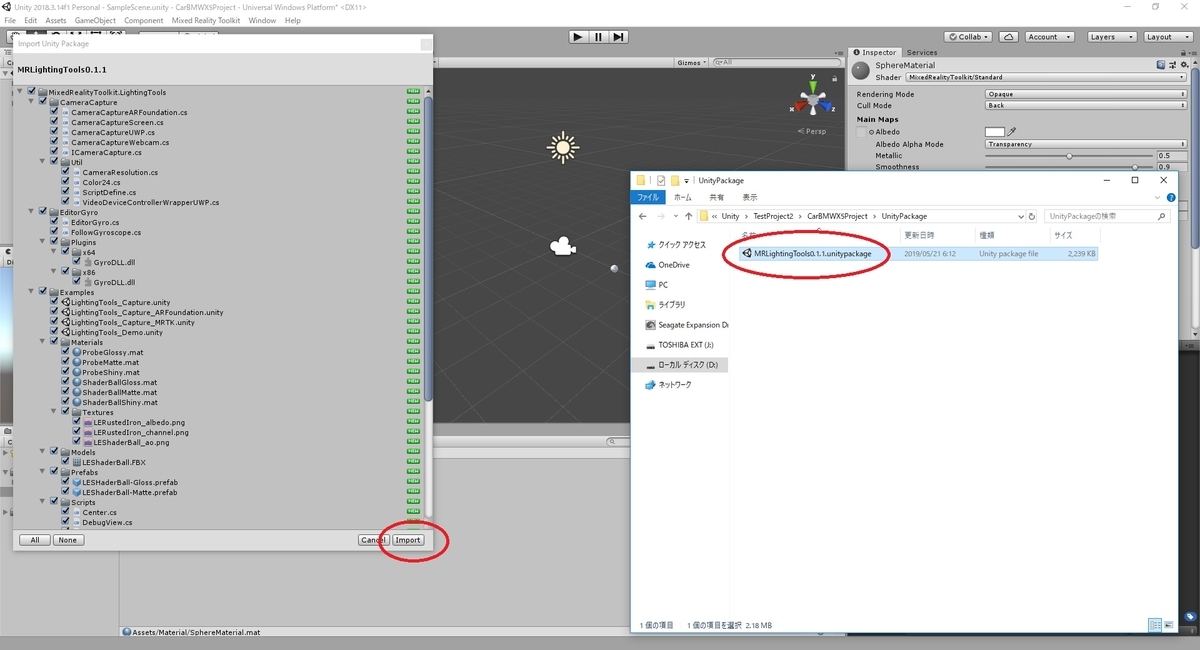
Task: Open the Account button
Action: [x=1048, y=37]
